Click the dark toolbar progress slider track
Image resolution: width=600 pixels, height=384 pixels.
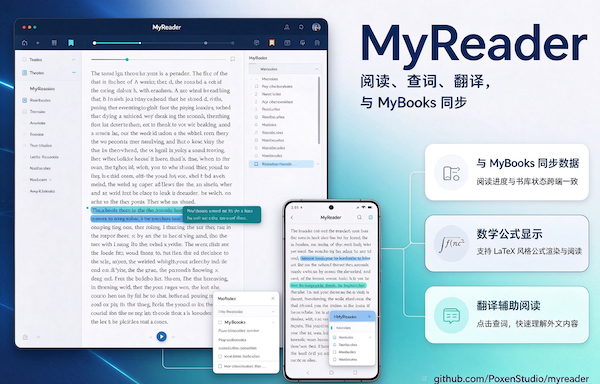[164, 43]
